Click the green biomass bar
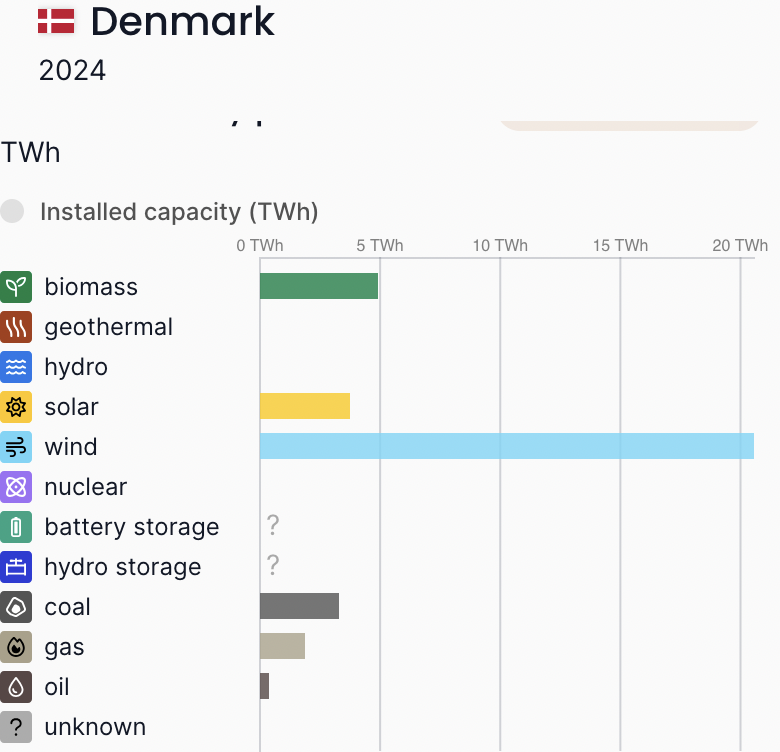Image resolution: width=780 pixels, height=752 pixels. click(318, 286)
